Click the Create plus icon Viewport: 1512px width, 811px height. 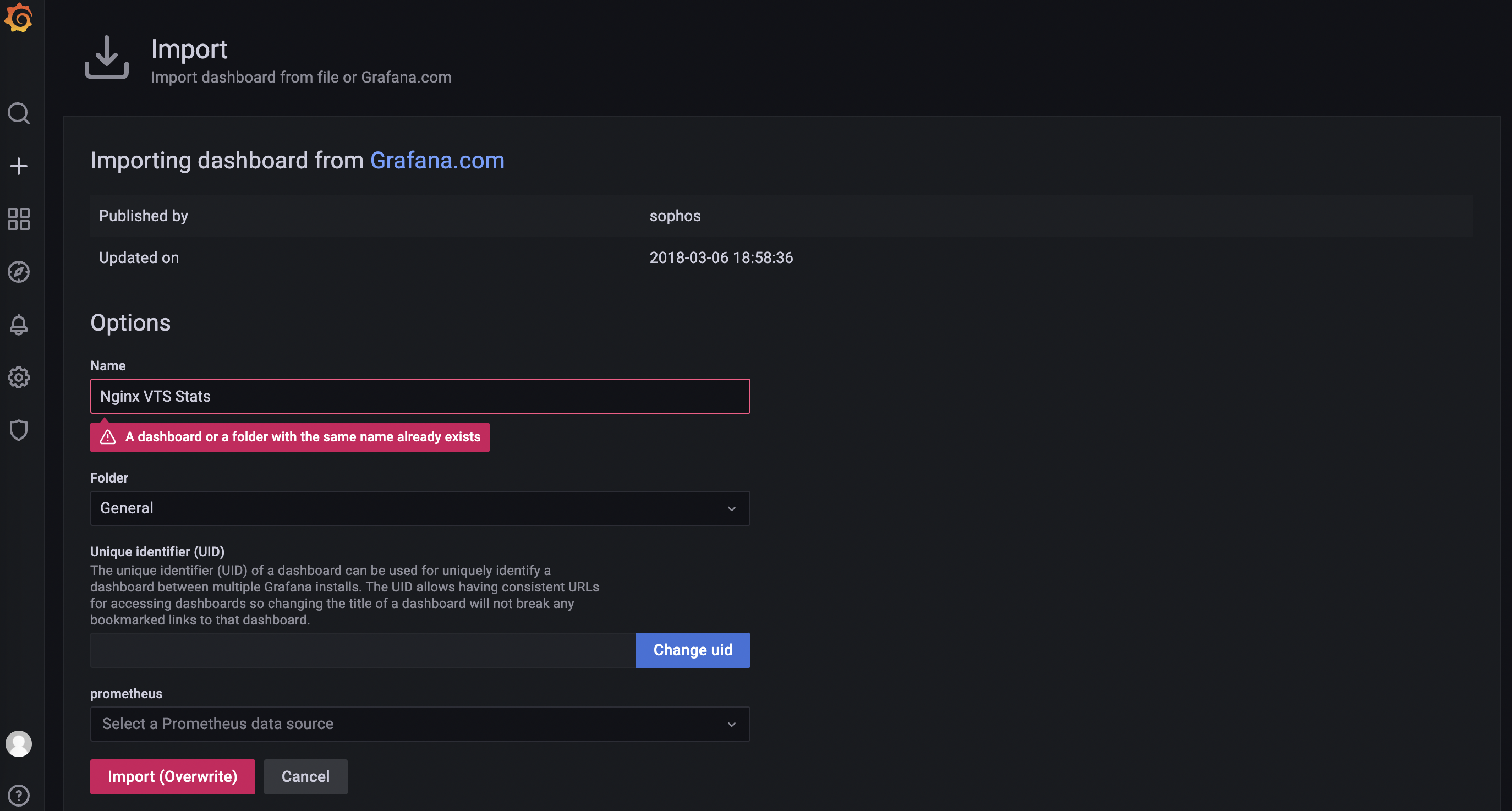click(18, 166)
